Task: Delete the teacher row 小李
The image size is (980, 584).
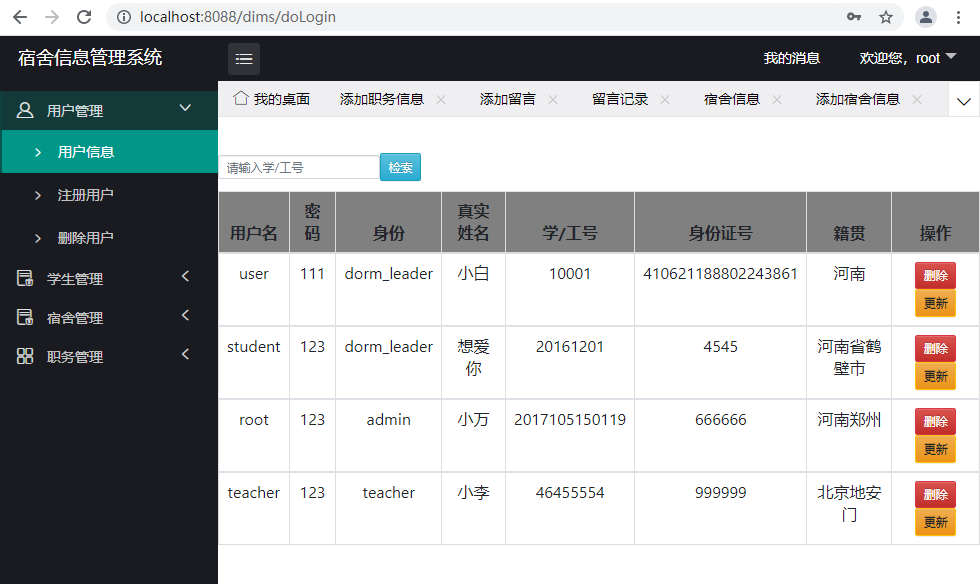Action: (x=935, y=494)
